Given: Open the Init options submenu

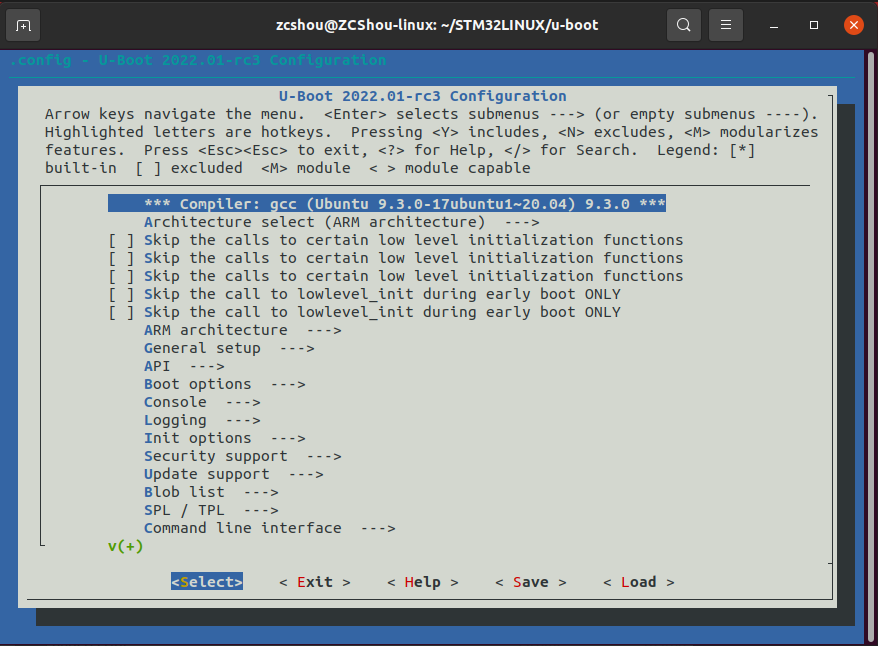Looking at the screenshot, I should point(225,438).
